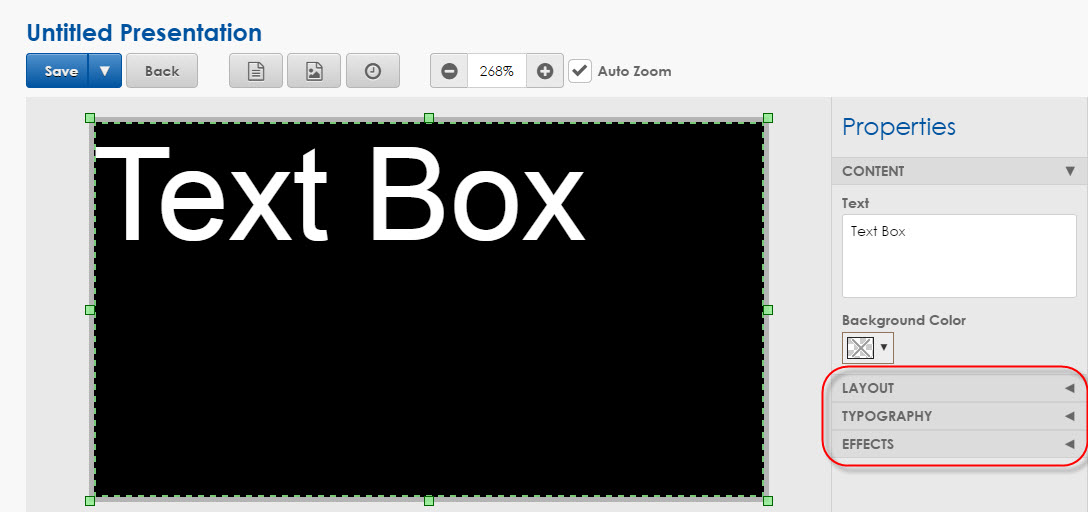Zoom in with the plus button
1088x512 pixels.
[545, 71]
